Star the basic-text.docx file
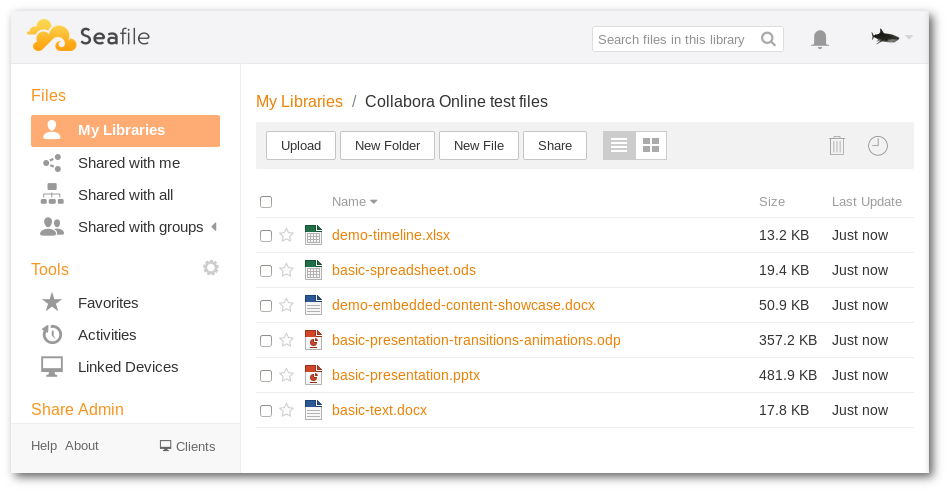948x492 pixels. coord(287,410)
